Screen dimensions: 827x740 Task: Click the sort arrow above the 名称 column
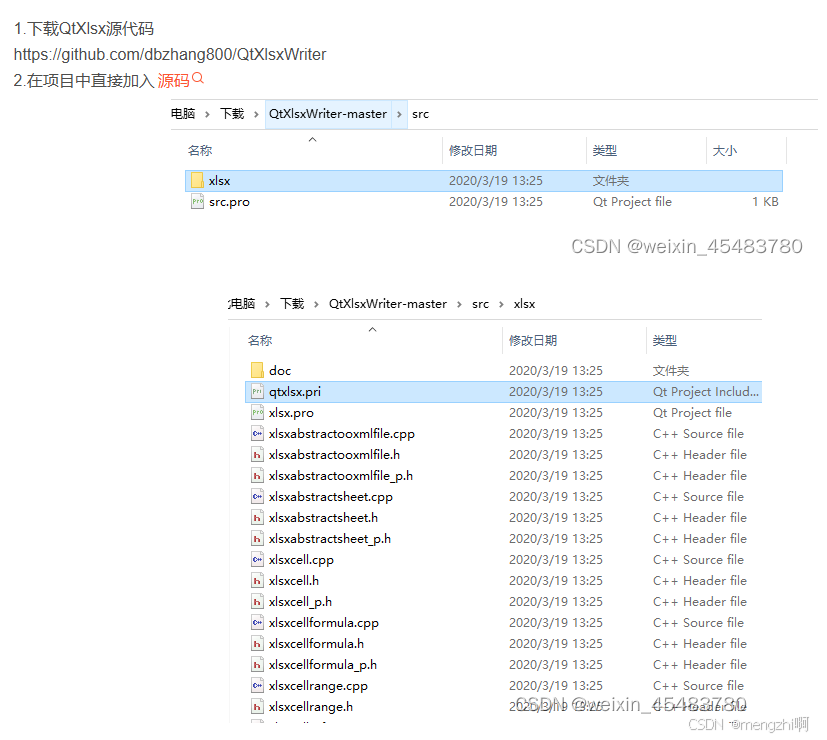tap(313, 141)
